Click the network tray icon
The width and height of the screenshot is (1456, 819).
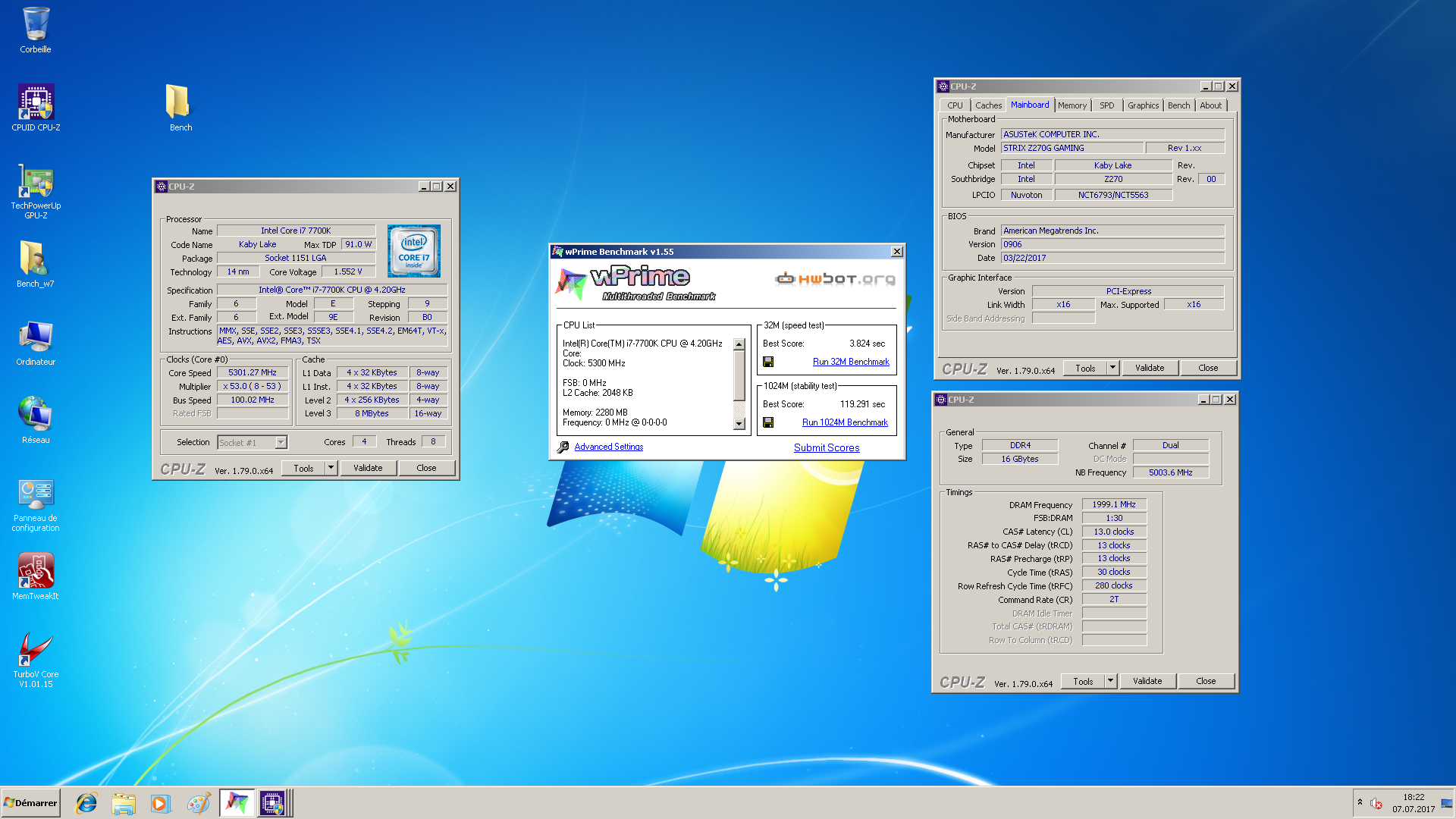1447,803
